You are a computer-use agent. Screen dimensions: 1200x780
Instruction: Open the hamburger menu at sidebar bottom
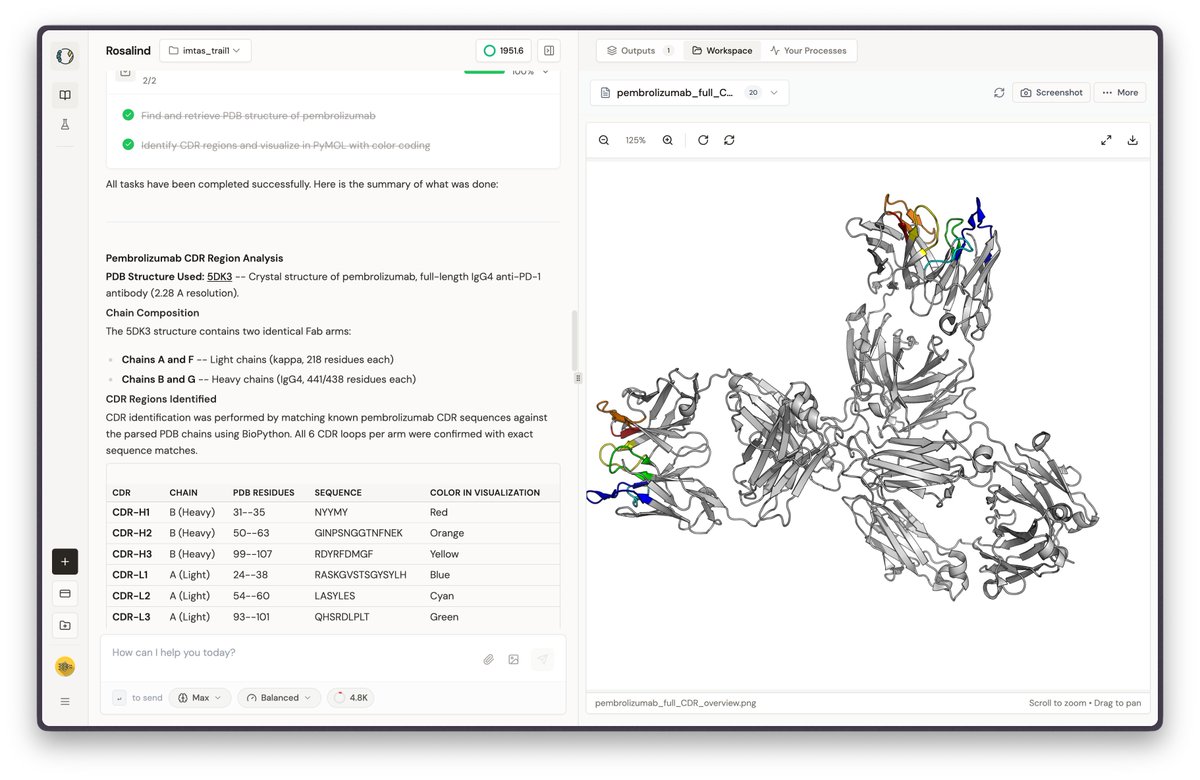[65, 701]
